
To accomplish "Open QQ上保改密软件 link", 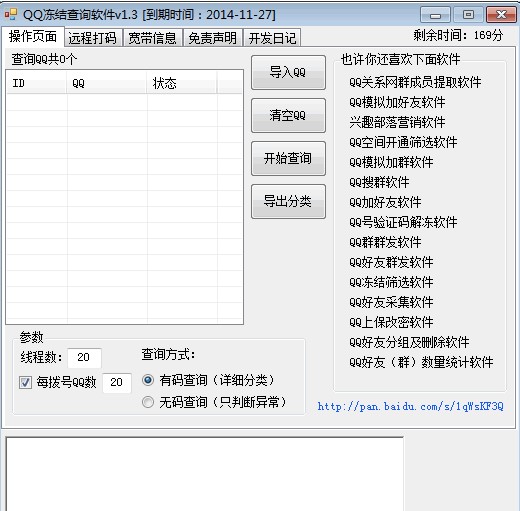I will pos(391,322).
